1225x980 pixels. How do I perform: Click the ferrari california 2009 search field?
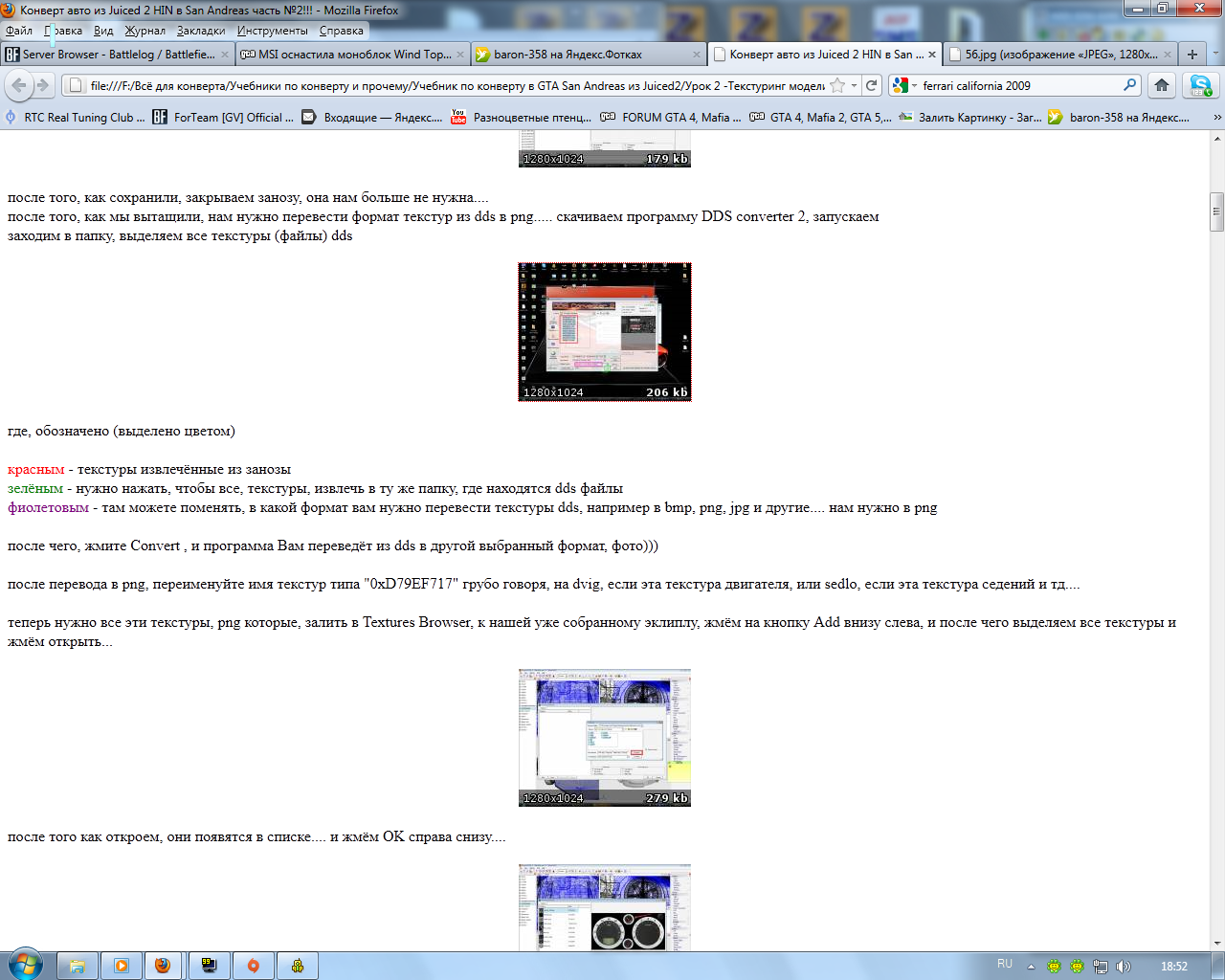(1019, 85)
